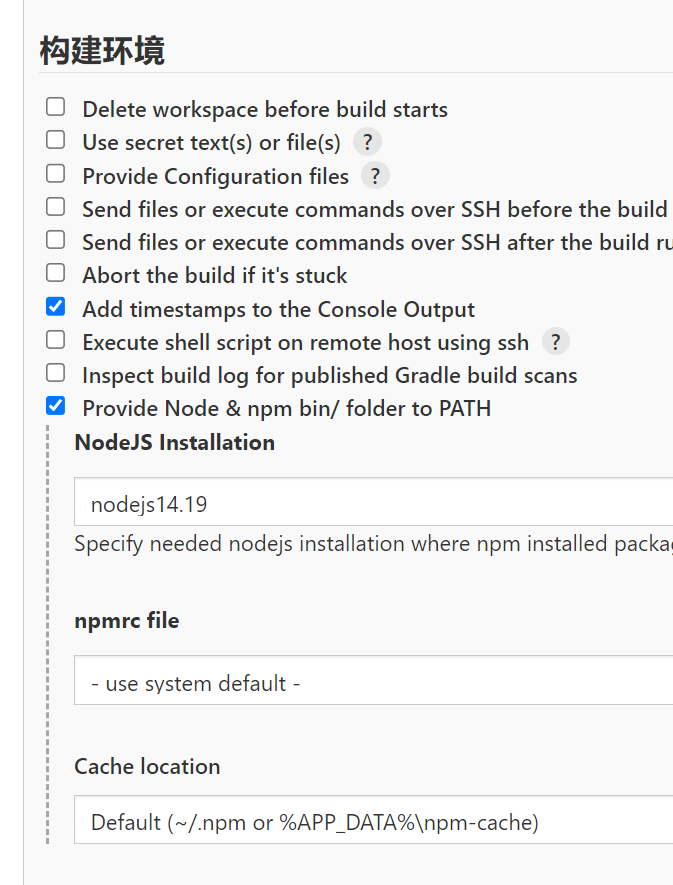The height and width of the screenshot is (885, 673).
Task: Expand the npmrc file dropdown
Action: coord(372,682)
